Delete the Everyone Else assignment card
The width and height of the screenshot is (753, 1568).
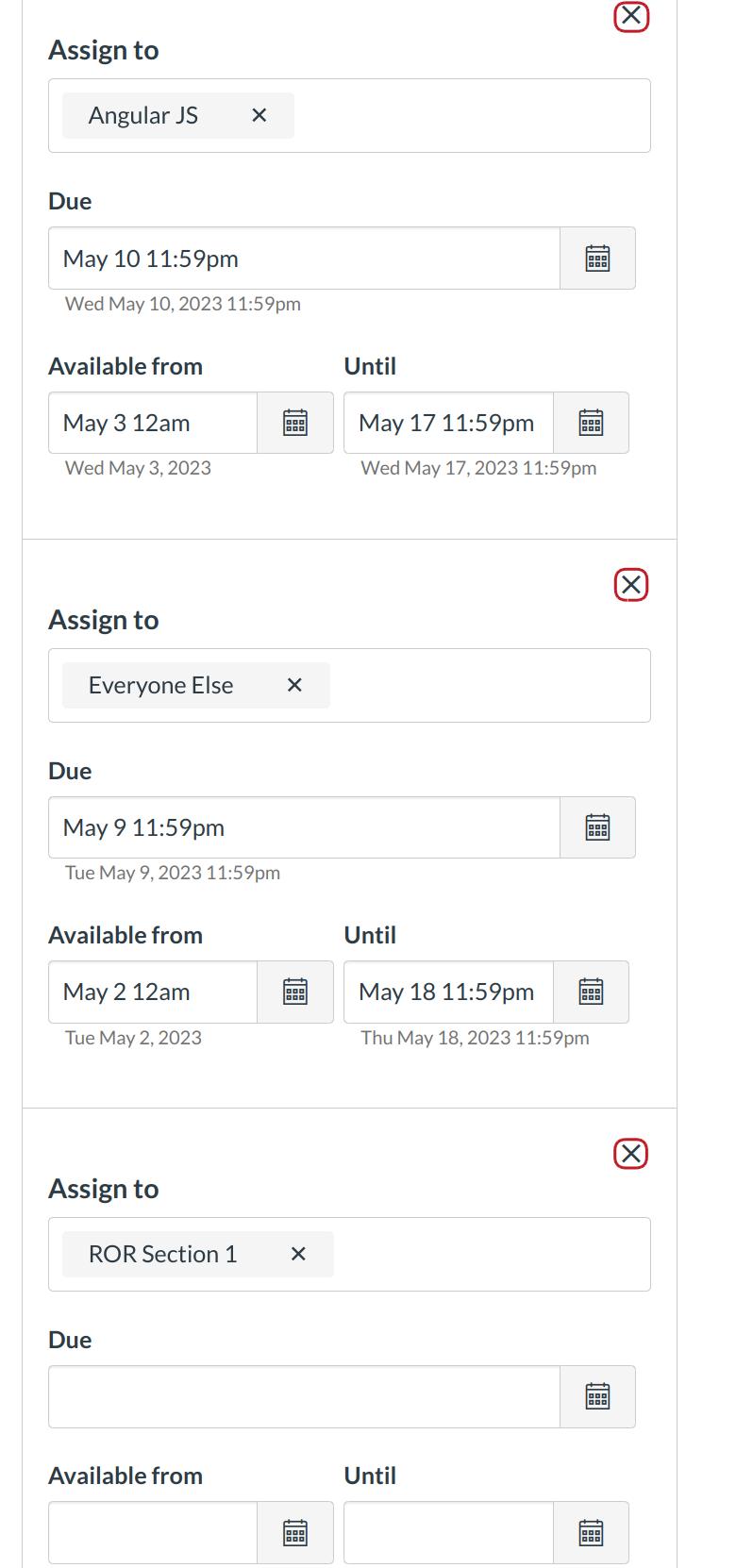[x=631, y=585]
